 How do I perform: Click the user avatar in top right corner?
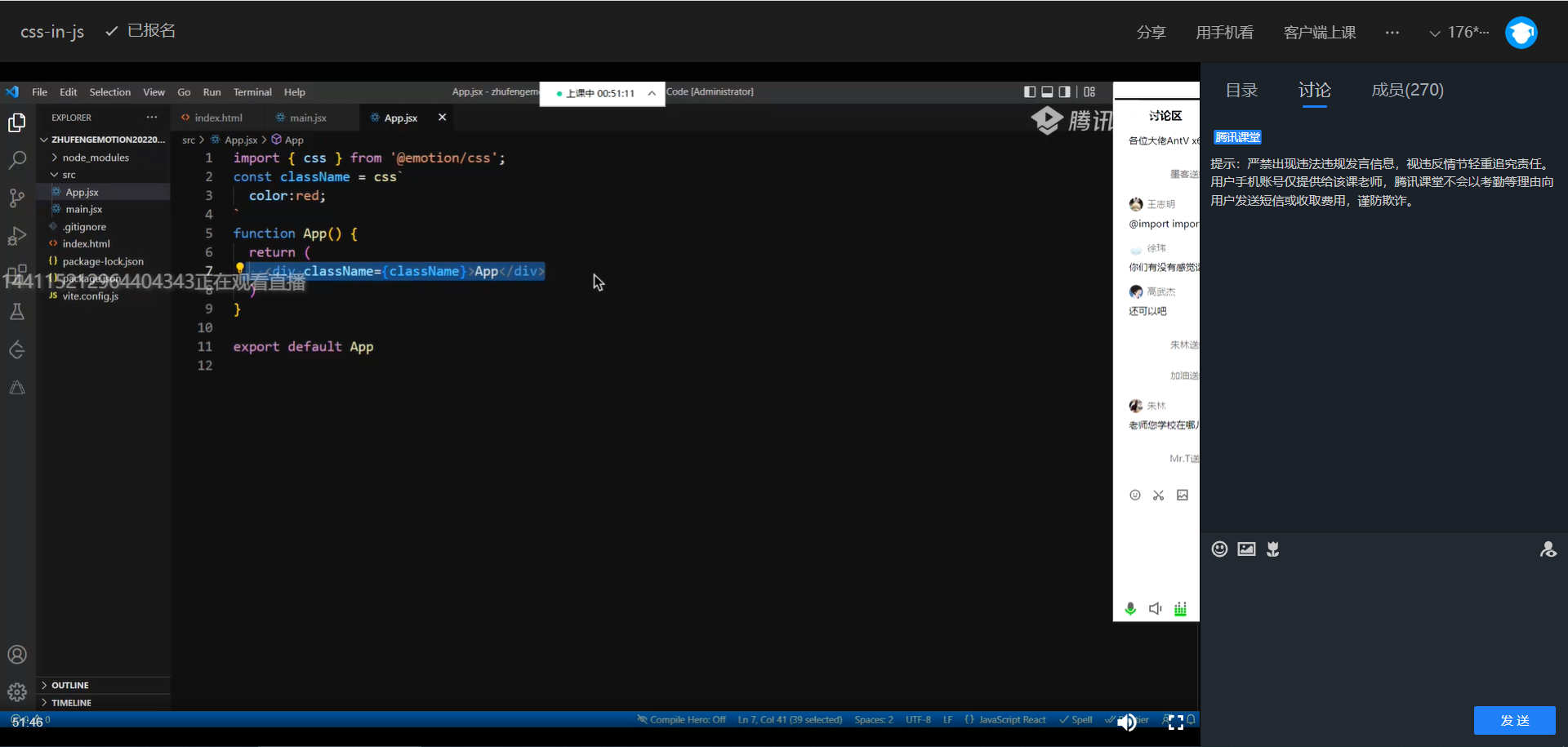[x=1521, y=33]
